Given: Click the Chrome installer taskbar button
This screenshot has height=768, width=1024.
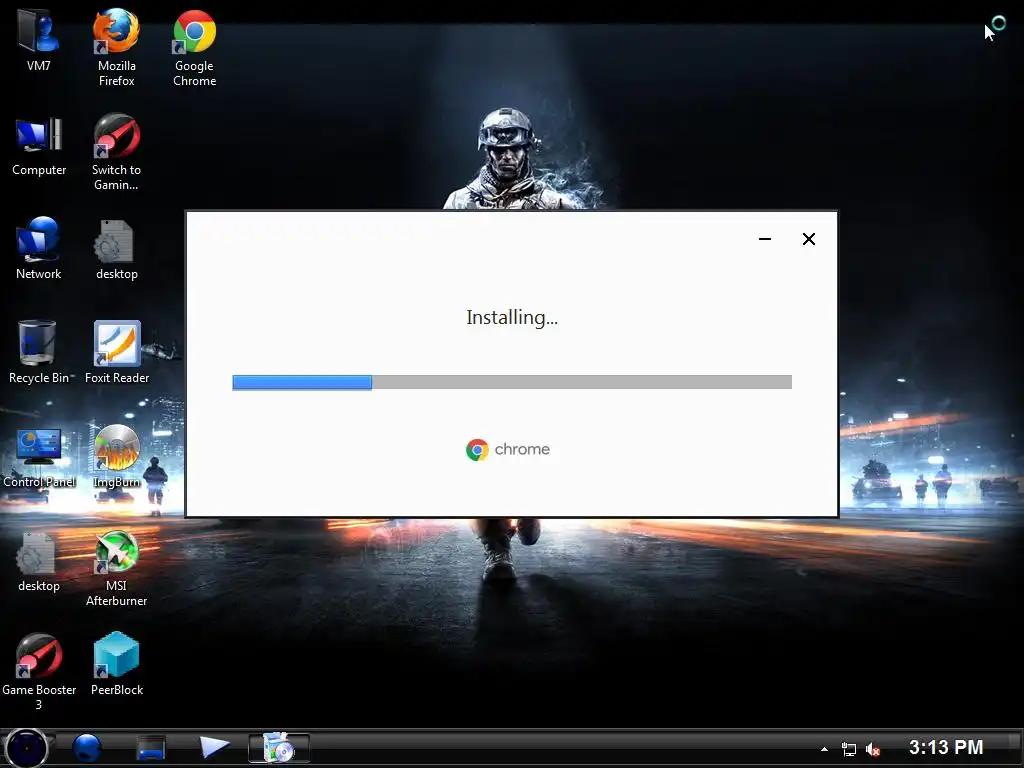Looking at the screenshot, I should 279,748.
